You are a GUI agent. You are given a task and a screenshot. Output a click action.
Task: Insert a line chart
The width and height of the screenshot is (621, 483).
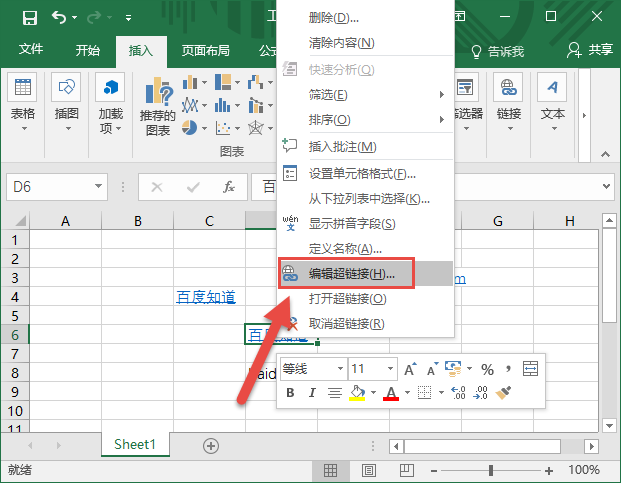coord(190,105)
